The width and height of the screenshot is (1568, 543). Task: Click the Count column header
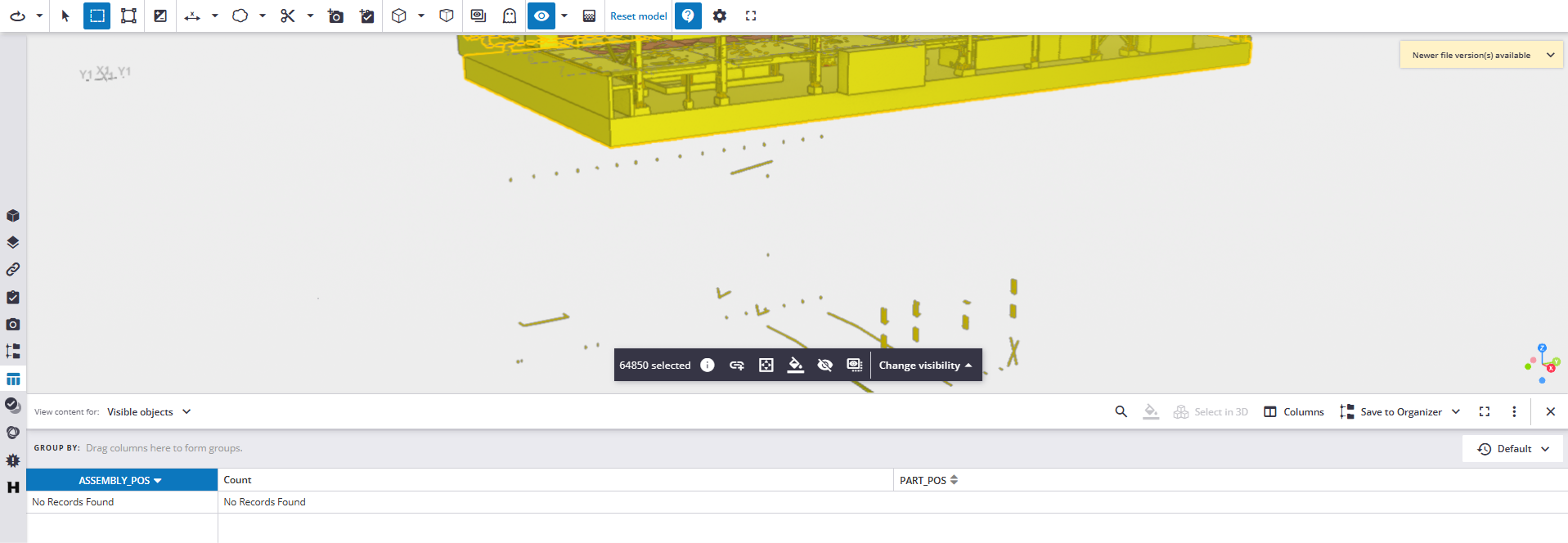pyautogui.click(x=555, y=480)
